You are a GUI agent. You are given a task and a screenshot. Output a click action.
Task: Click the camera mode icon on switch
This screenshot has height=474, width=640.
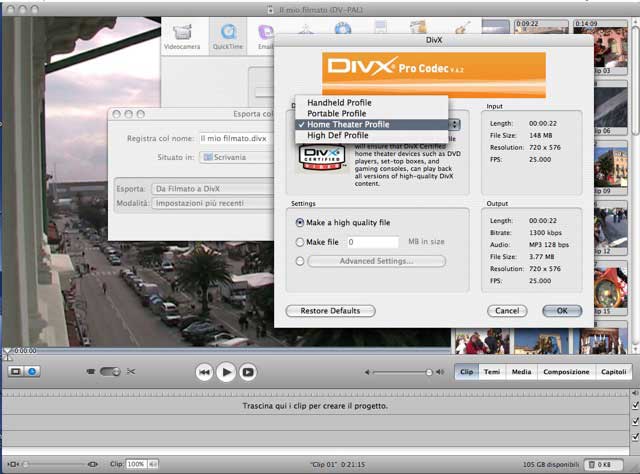(91, 372)
